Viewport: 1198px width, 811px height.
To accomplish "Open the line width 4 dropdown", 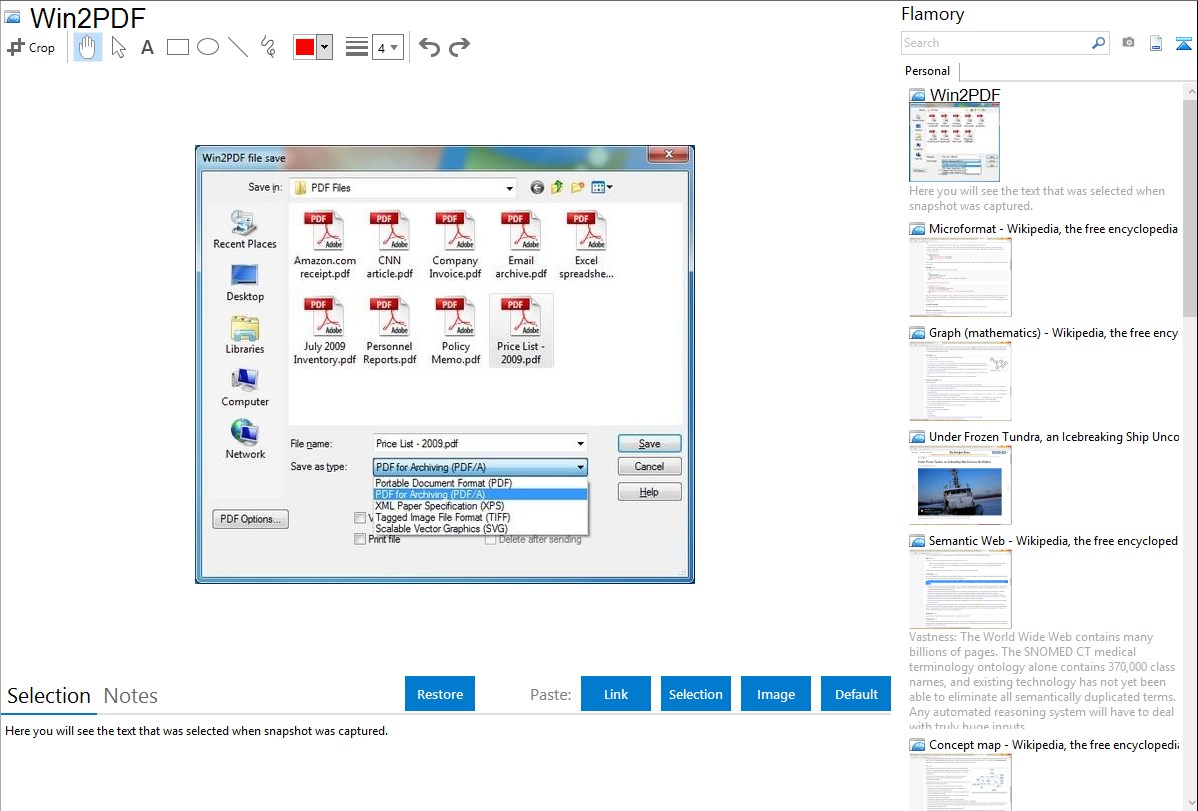I will 387,47.
